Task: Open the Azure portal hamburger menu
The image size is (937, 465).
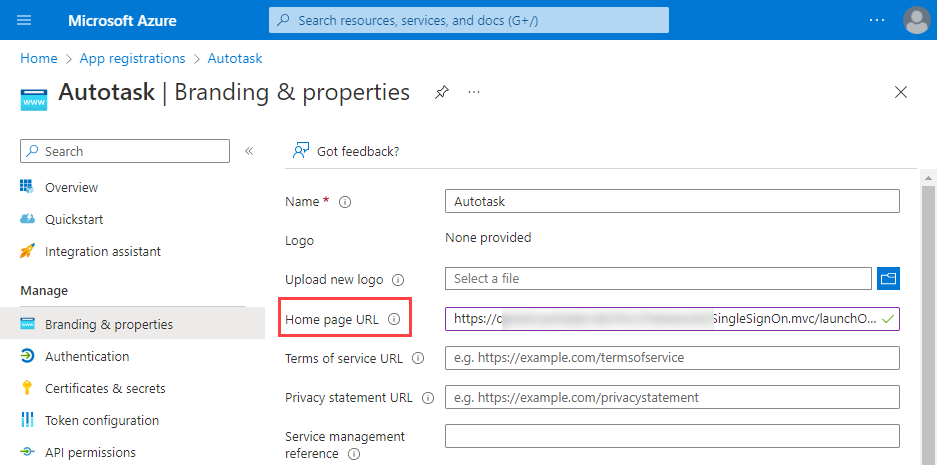Action: pos(24,20)
